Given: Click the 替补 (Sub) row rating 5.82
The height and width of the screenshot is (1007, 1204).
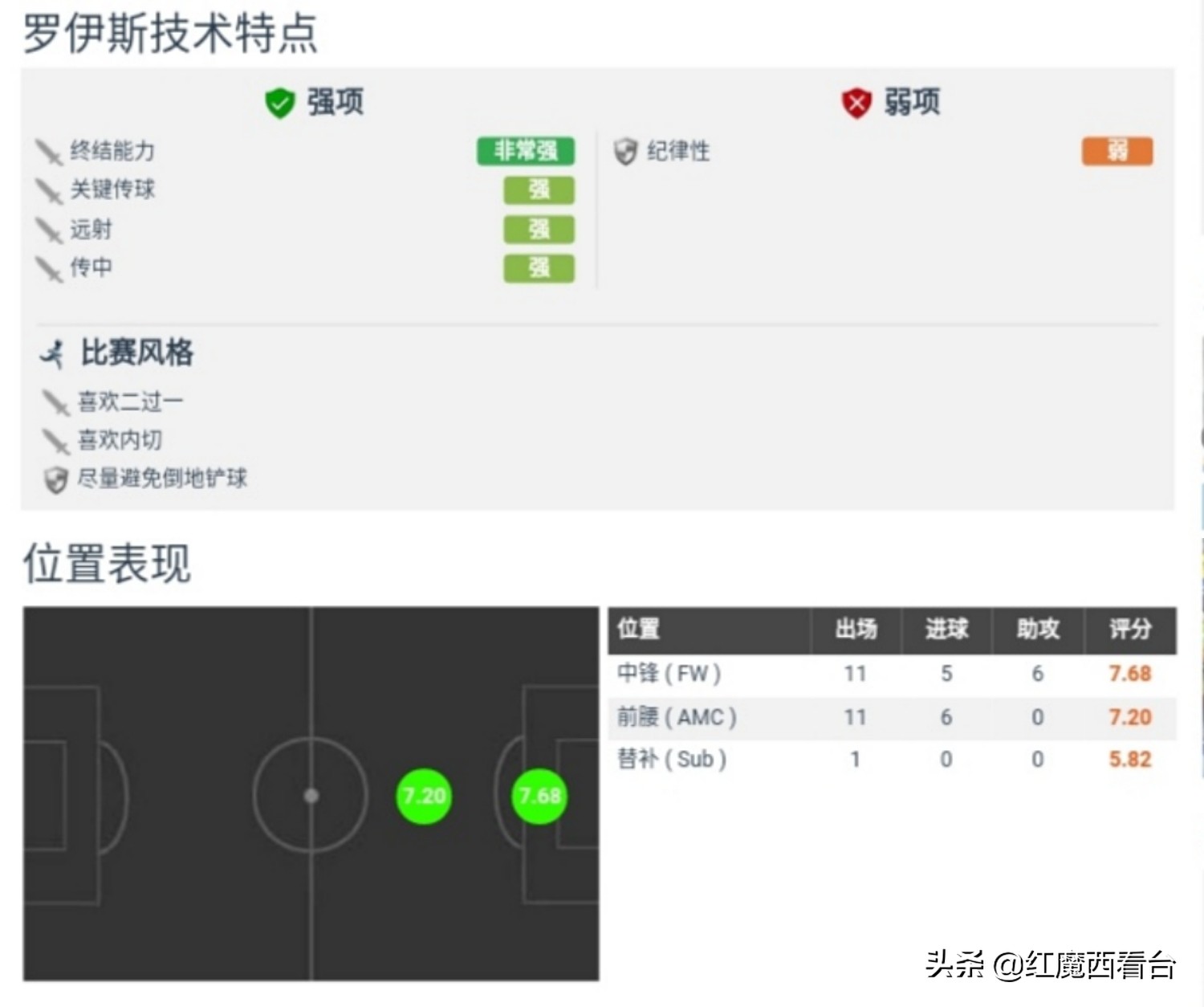Looking at the screenshot, I should click(1130, 760).
